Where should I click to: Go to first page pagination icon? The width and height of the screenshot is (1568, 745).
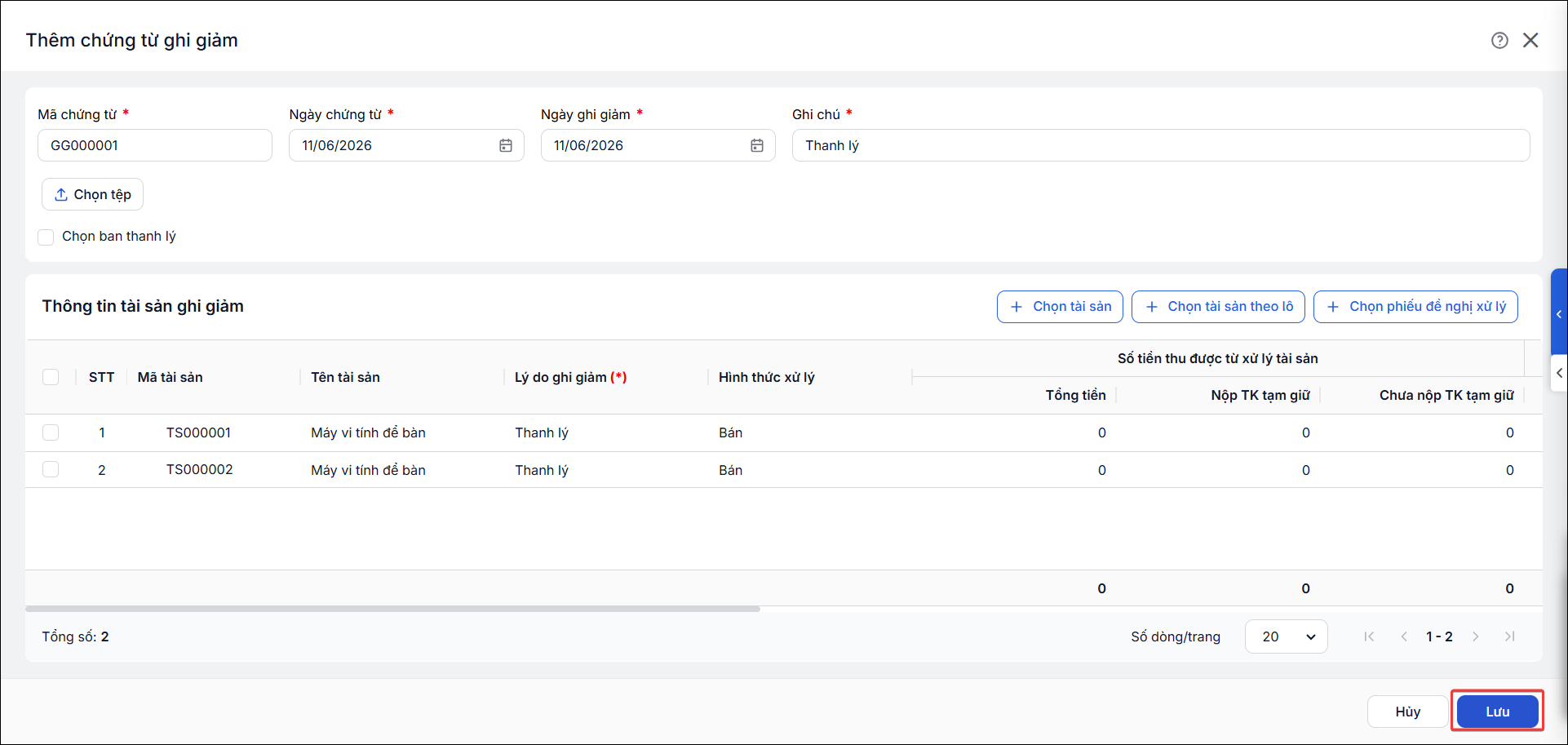coord(1369,636)
